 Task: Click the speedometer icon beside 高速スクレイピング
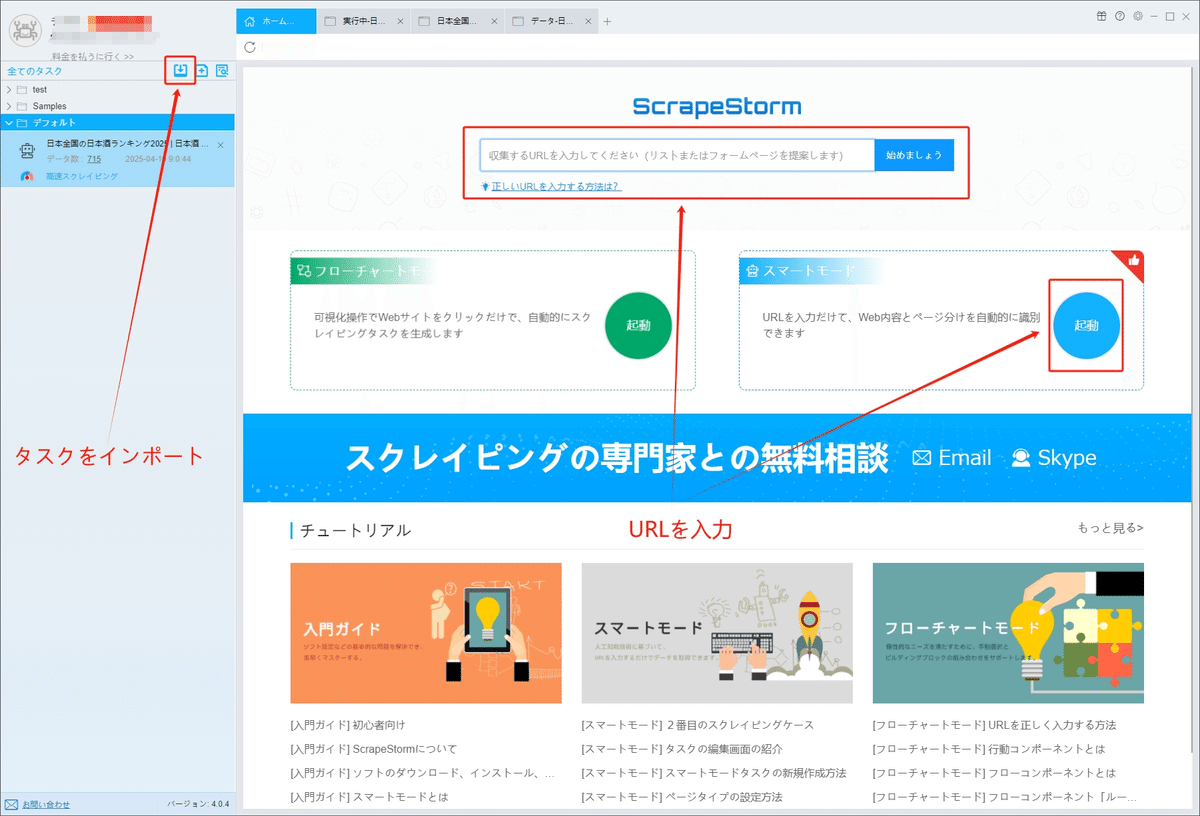28,176
